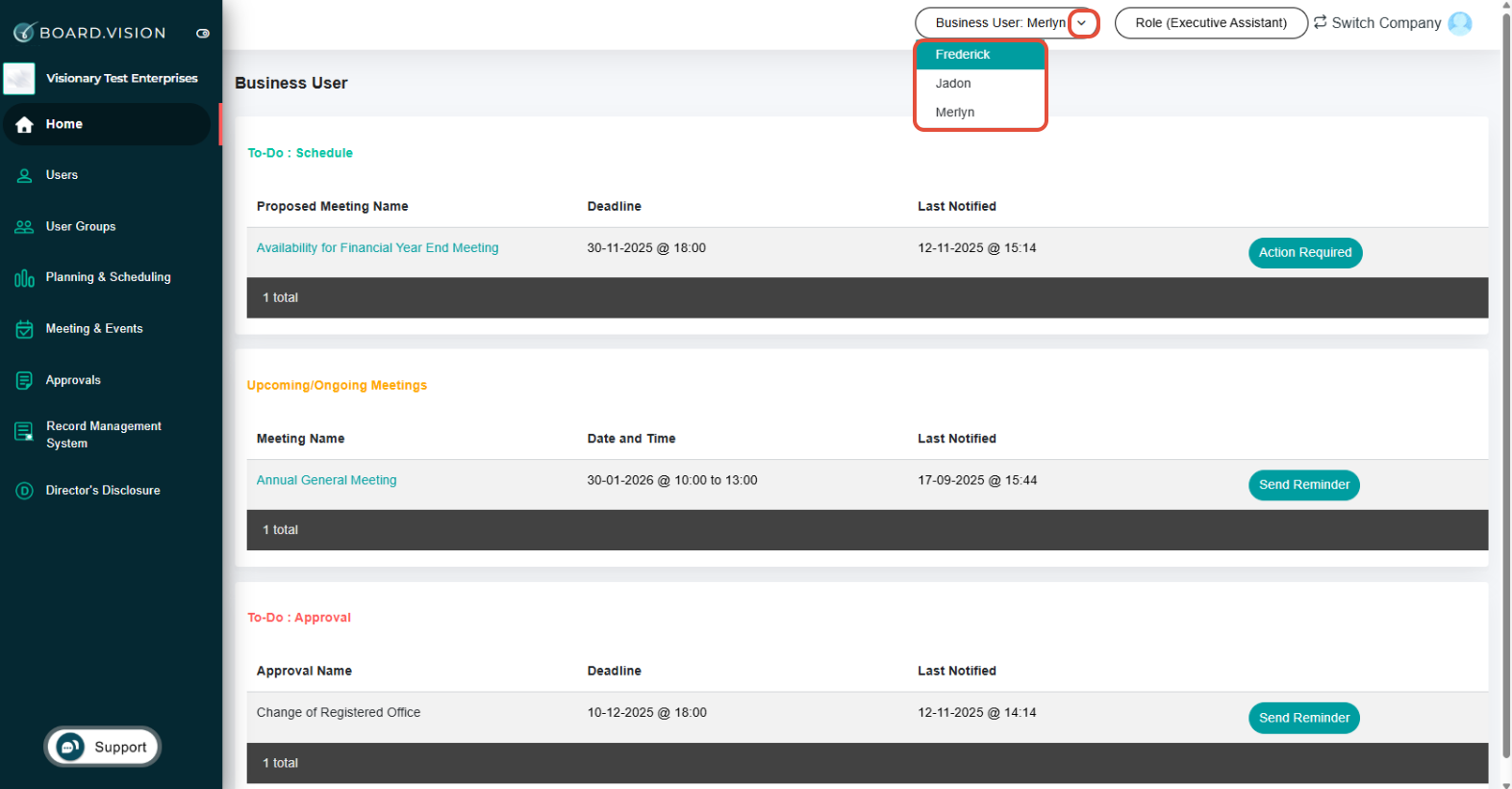Open the Annual General Meeting link
The height and width of the screenshot is (789, 1512).
coord(326,480)
